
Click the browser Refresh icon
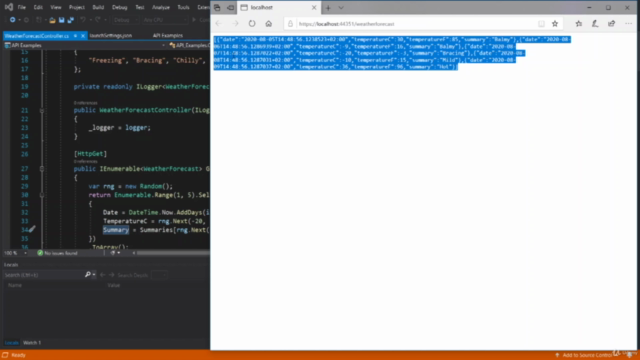coord(252,24)
